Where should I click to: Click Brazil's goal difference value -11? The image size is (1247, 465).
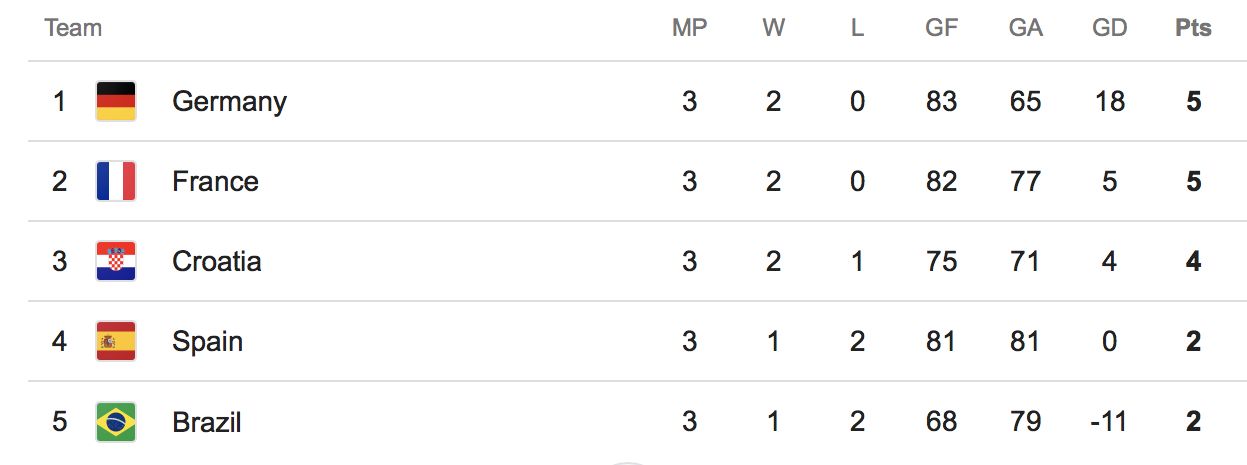click(1109, 422)
